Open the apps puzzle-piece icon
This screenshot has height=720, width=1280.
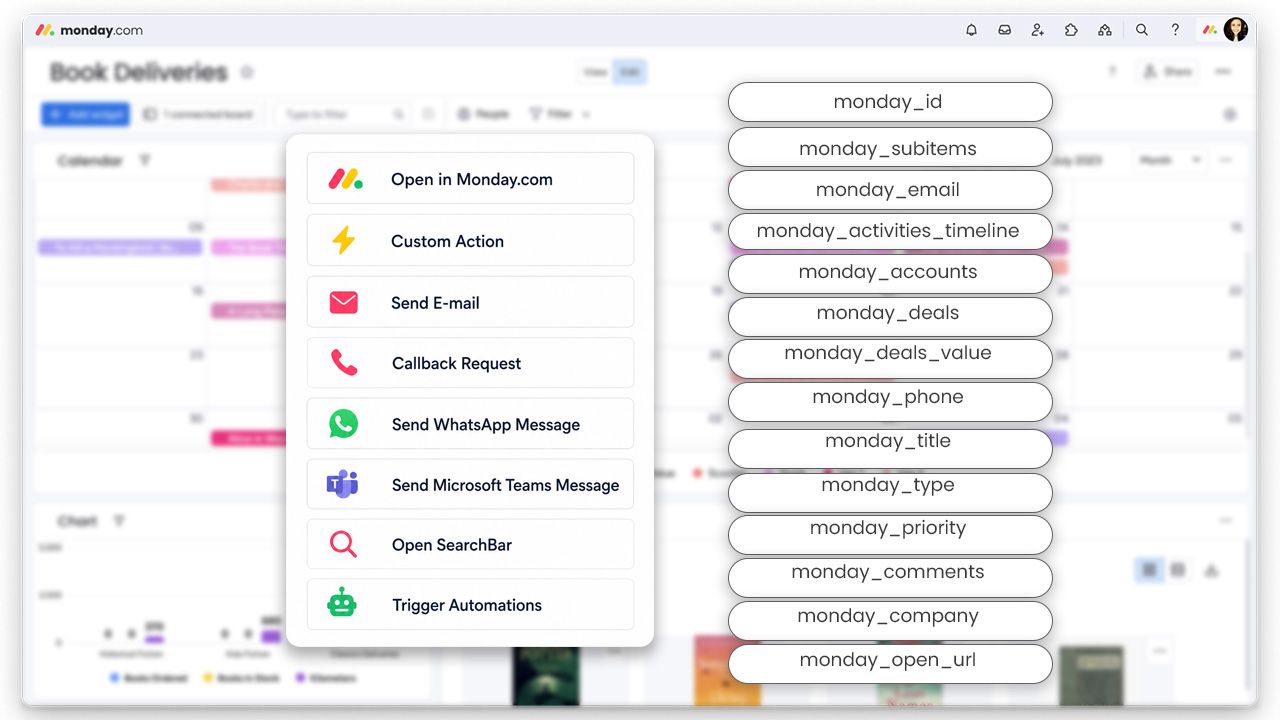point(1071,30)
